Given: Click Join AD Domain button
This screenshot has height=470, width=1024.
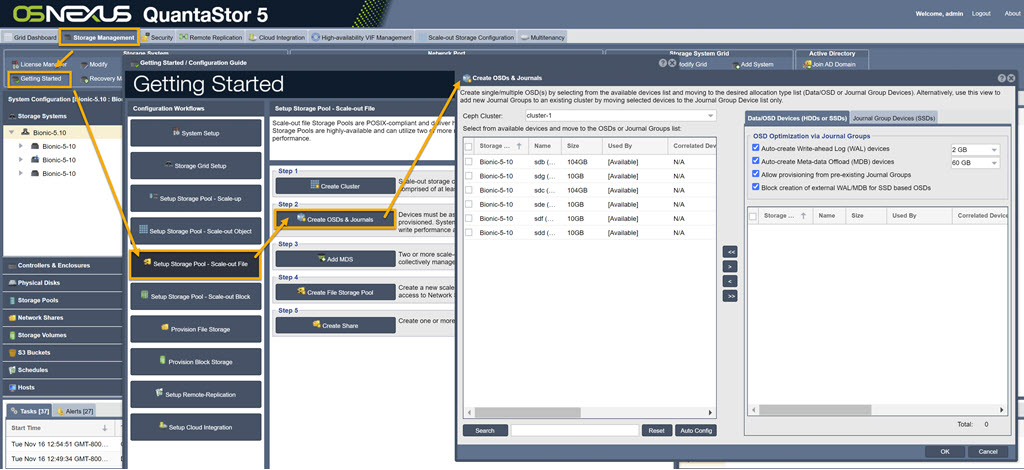Looking at the screenshot, I should 827,65.
